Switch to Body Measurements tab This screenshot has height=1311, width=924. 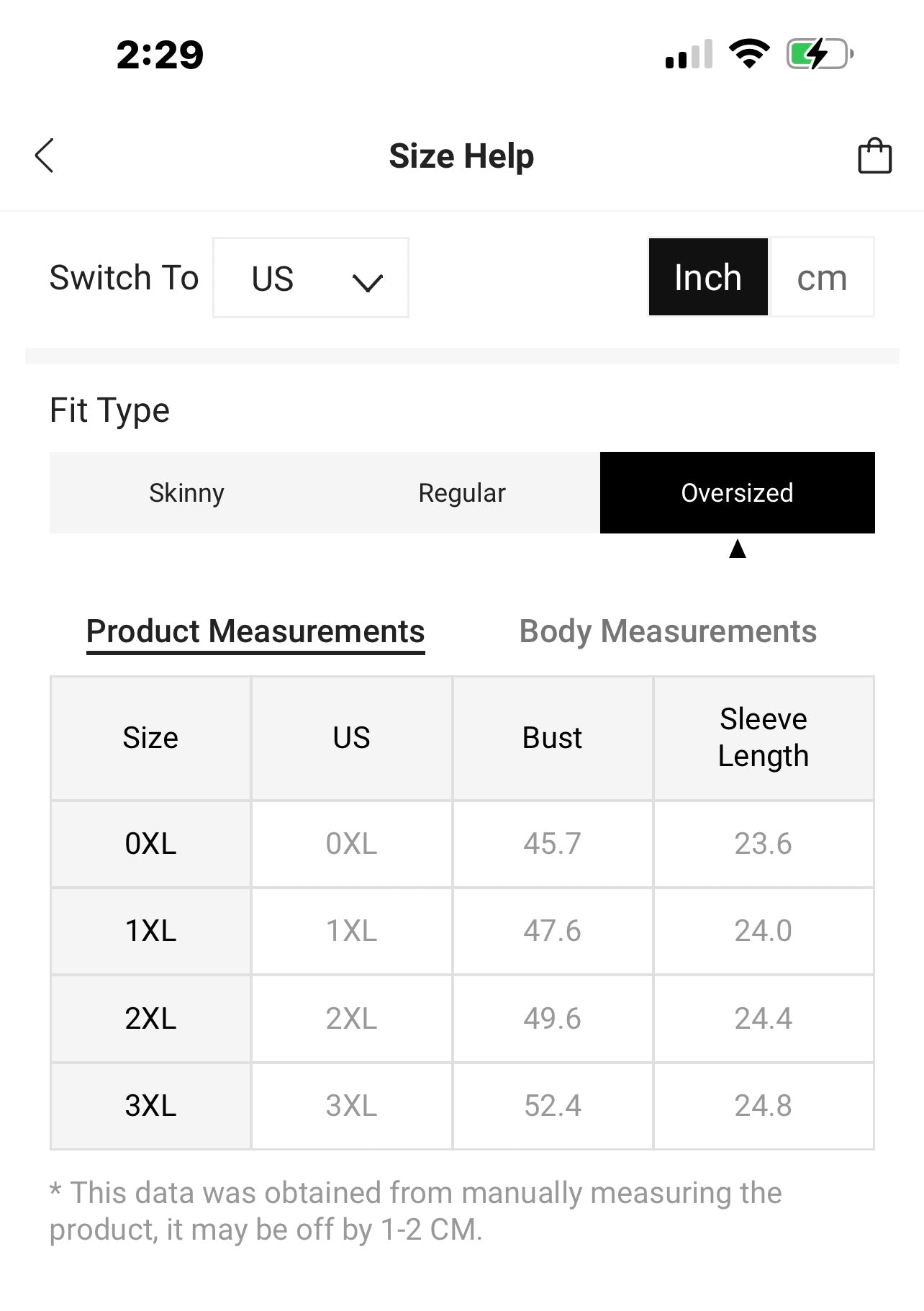pos(668,631)
